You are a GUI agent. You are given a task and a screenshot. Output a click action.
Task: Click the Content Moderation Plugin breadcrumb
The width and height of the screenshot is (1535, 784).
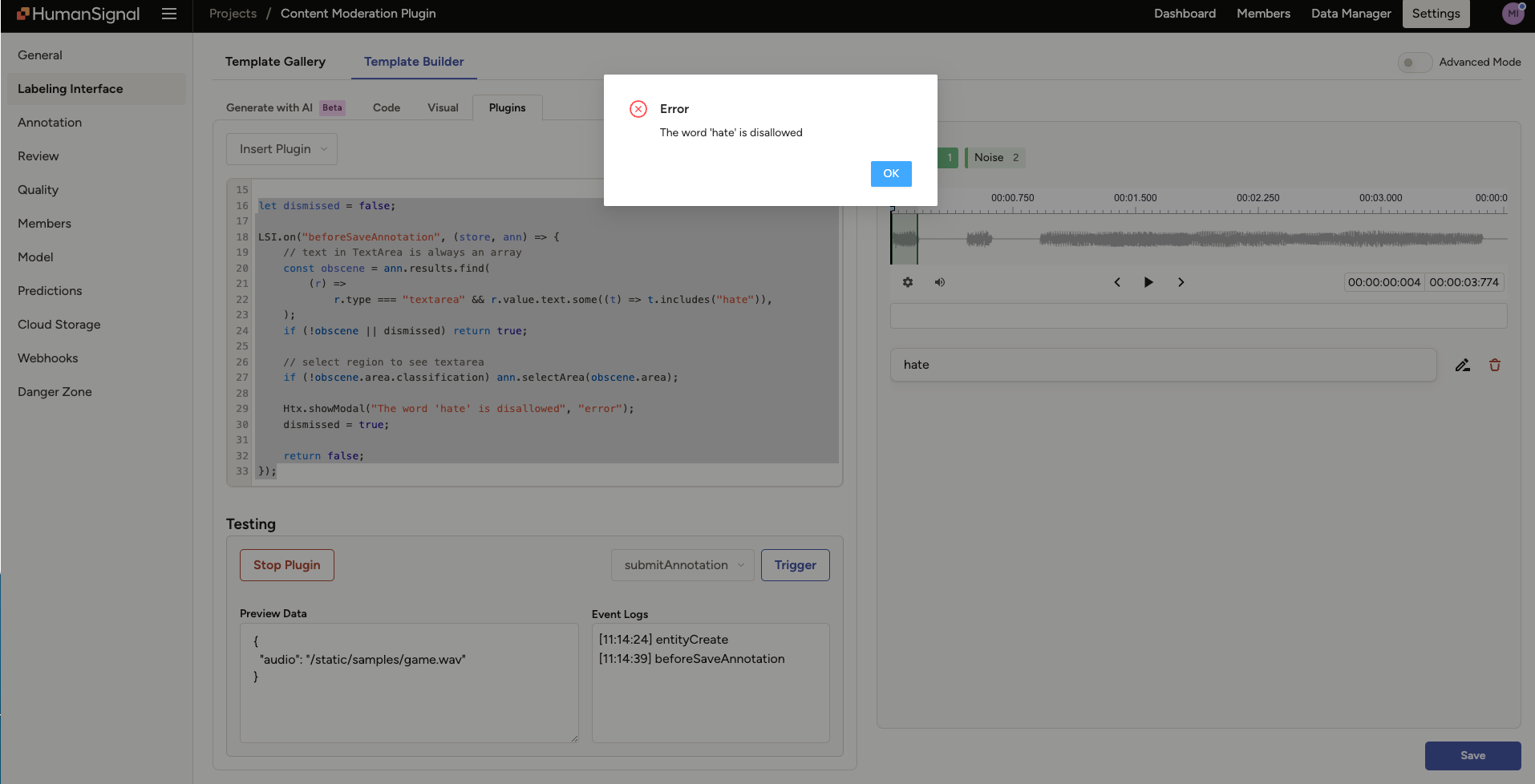point(358,14)
